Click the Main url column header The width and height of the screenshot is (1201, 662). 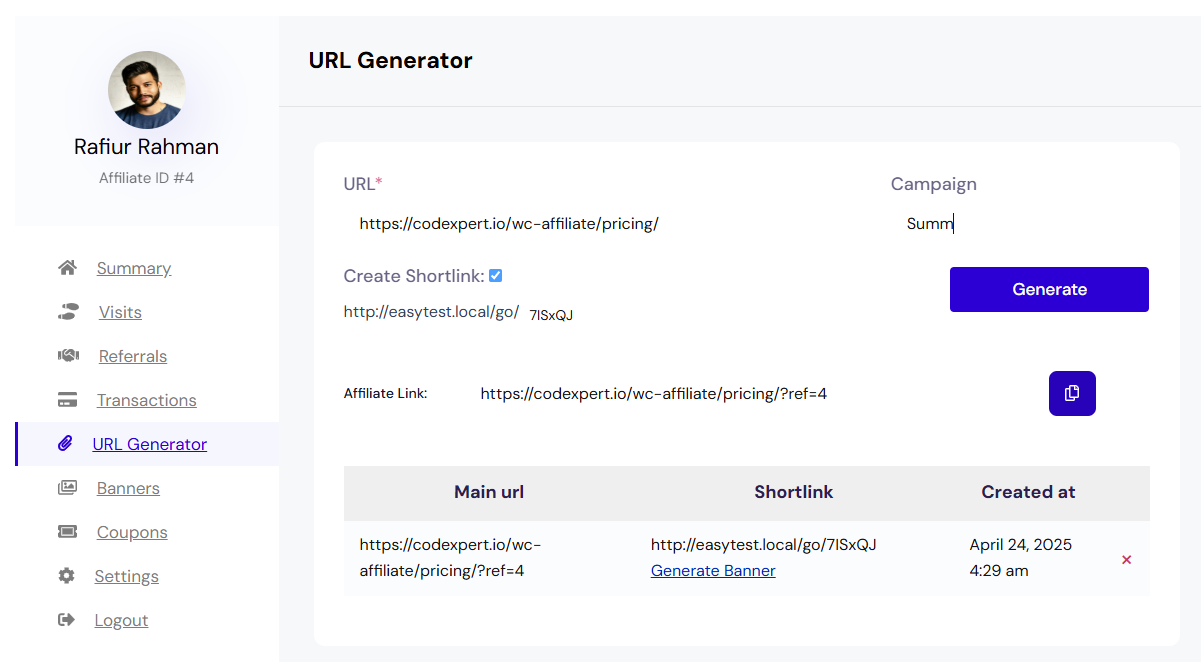pos(489,492)
